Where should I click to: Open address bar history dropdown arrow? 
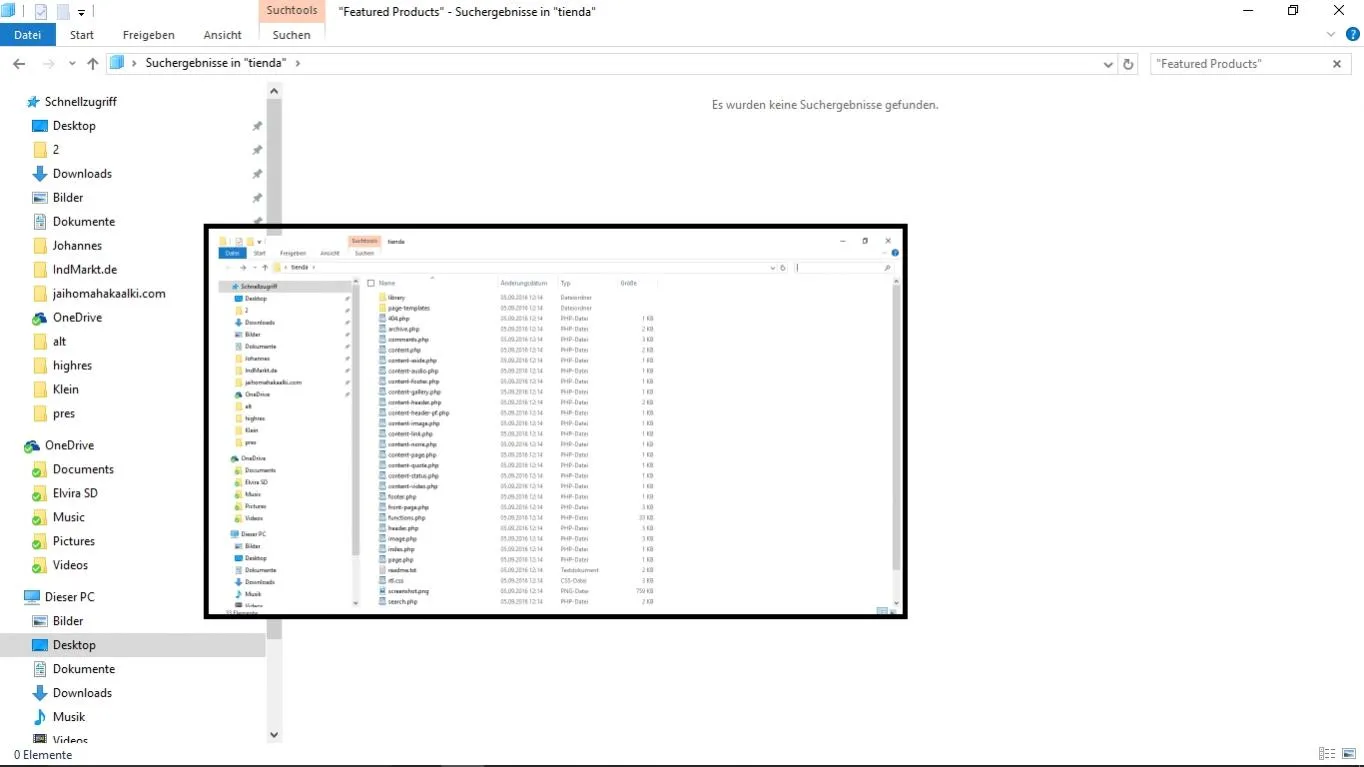(x=1108, y=64)
